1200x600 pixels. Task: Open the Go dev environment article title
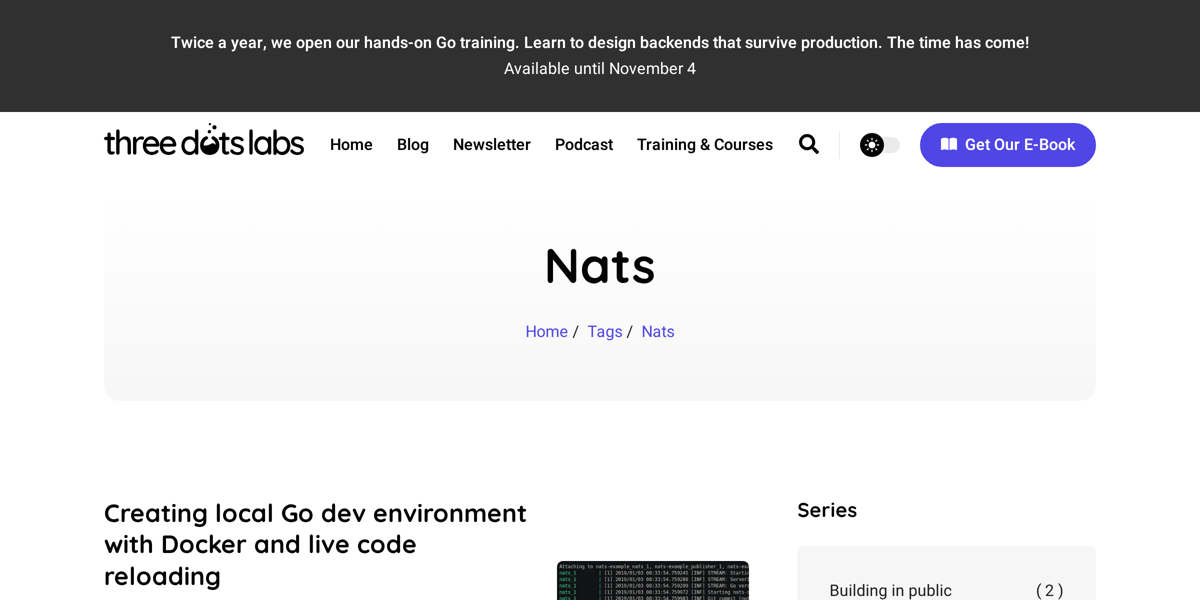pos(315,544)
